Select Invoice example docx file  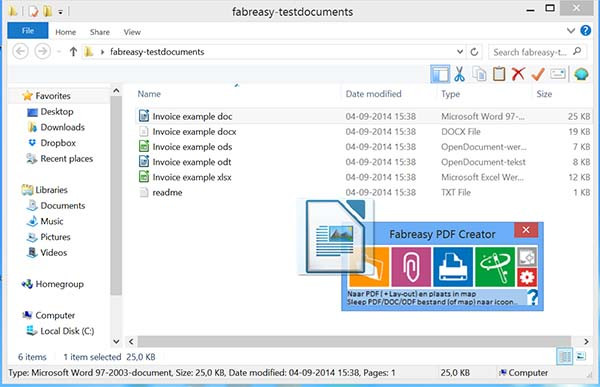point(364,131)
